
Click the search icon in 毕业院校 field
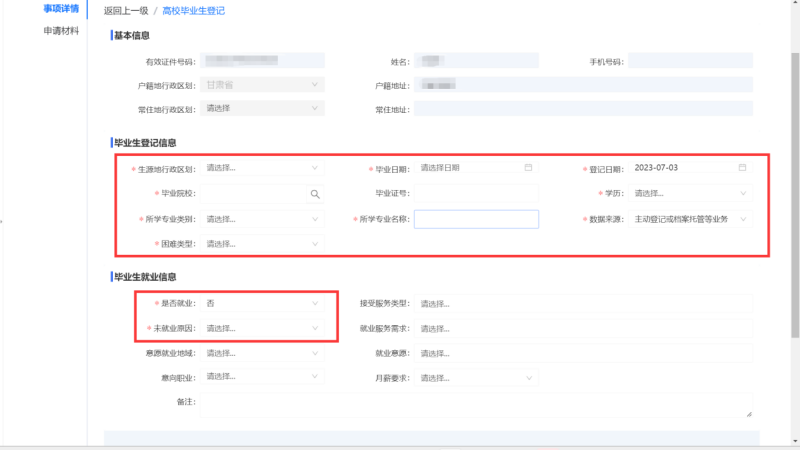coord(315,194)
